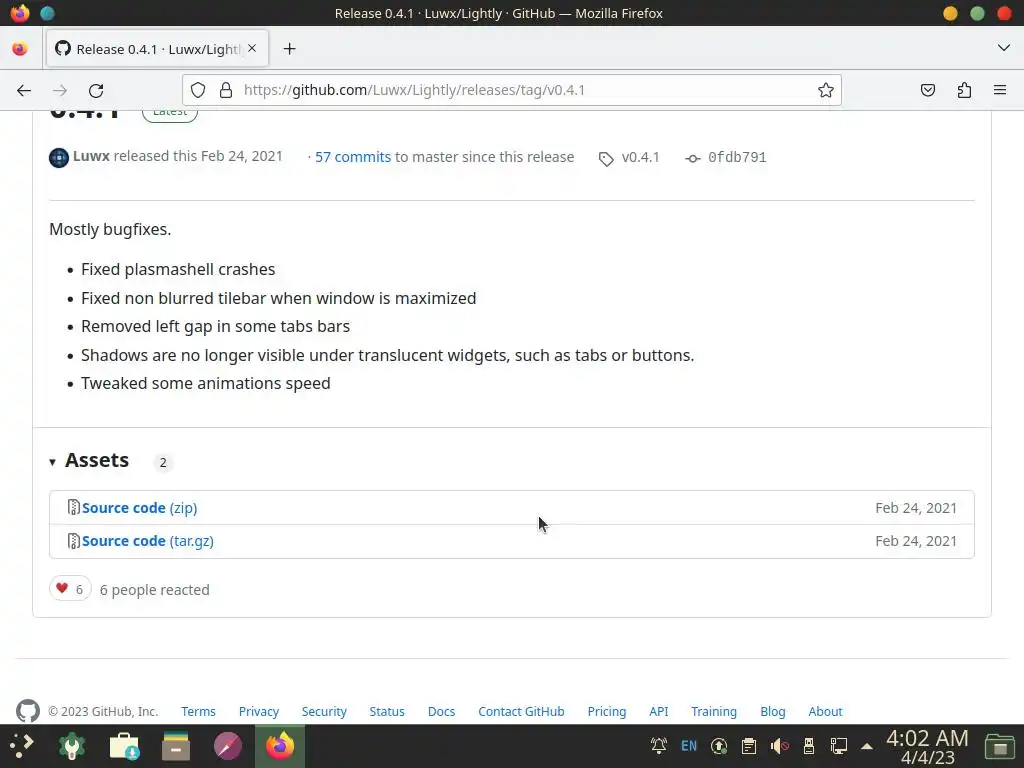Viewport: 1024px width, 768px height.
Task: Open the pinned Firefox tab
Action: [x=20, y=49]
